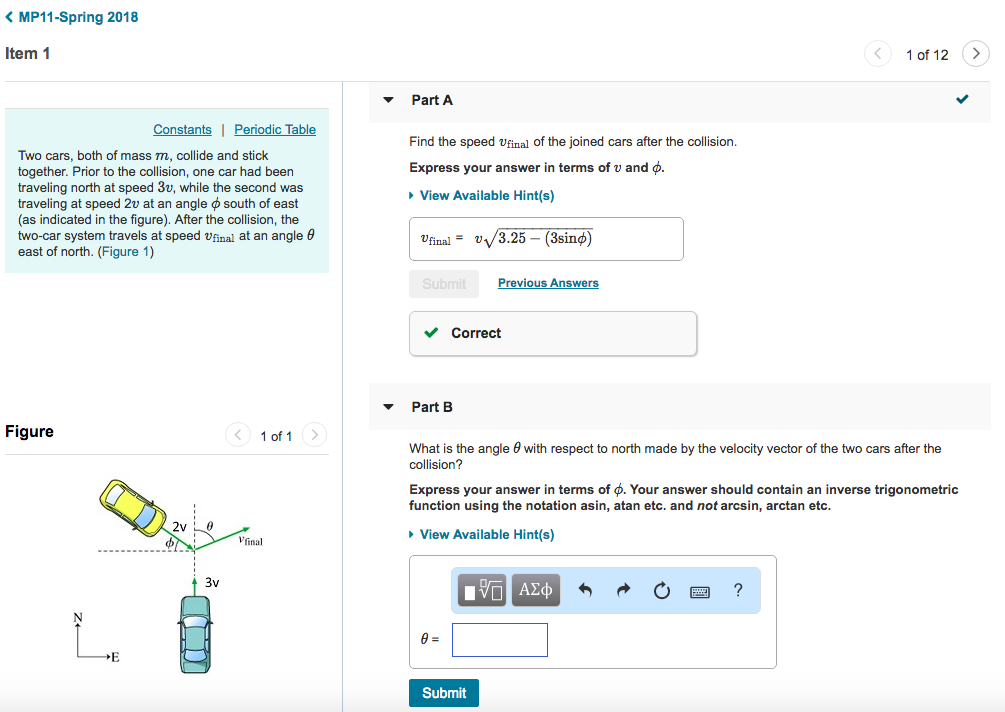Viewport: 1005px width, 712px height.
Task: Click inside the θ answer input box
Action: [x=499, y=639]
